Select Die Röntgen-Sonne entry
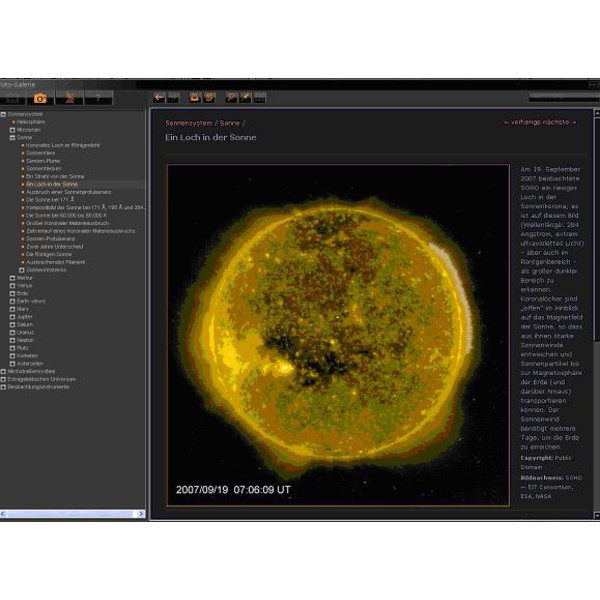Screen dimensions: 600x600 pyautogui.click(x=49, y=254)
